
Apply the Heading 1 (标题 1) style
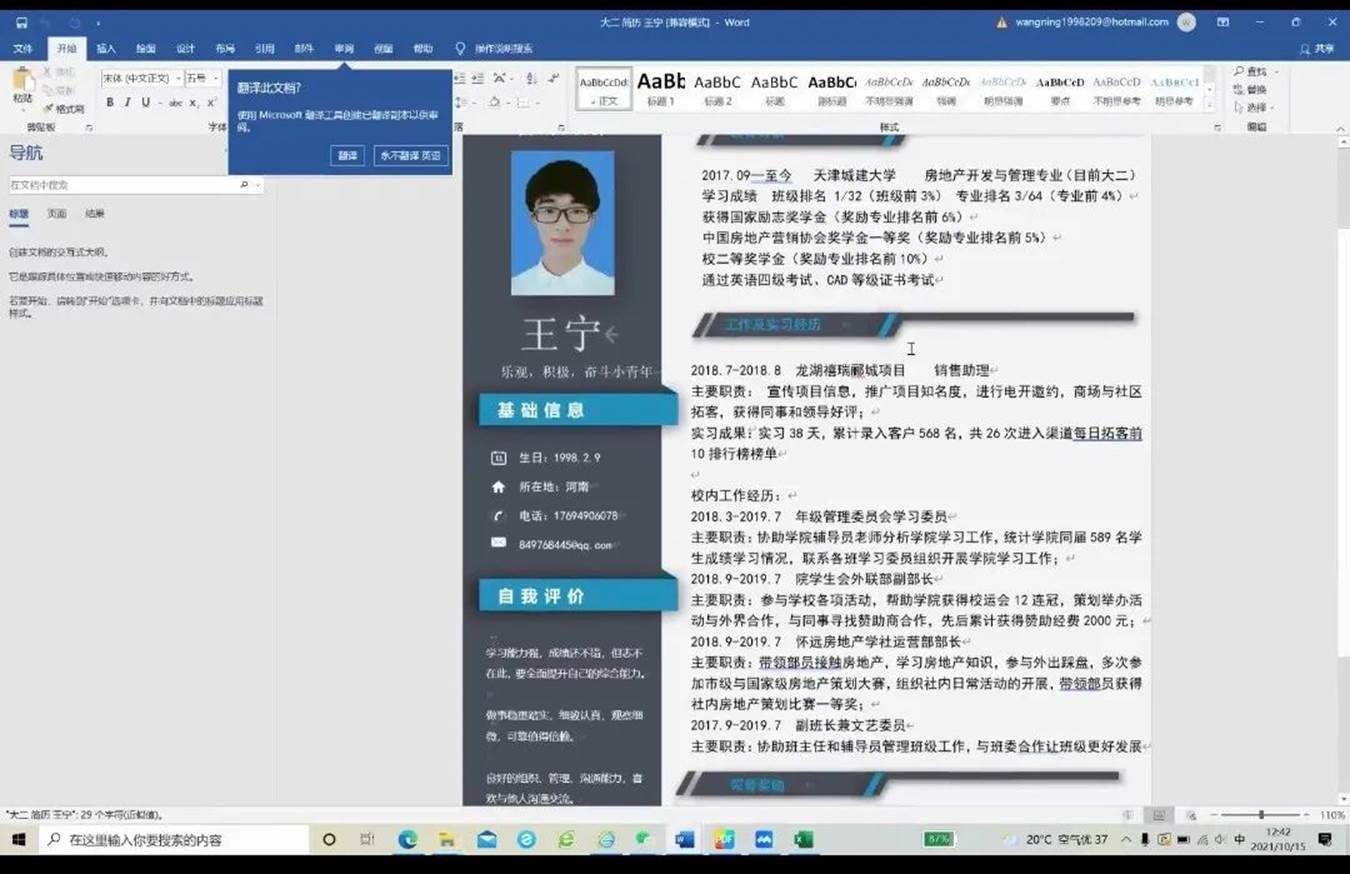[661, 88]
